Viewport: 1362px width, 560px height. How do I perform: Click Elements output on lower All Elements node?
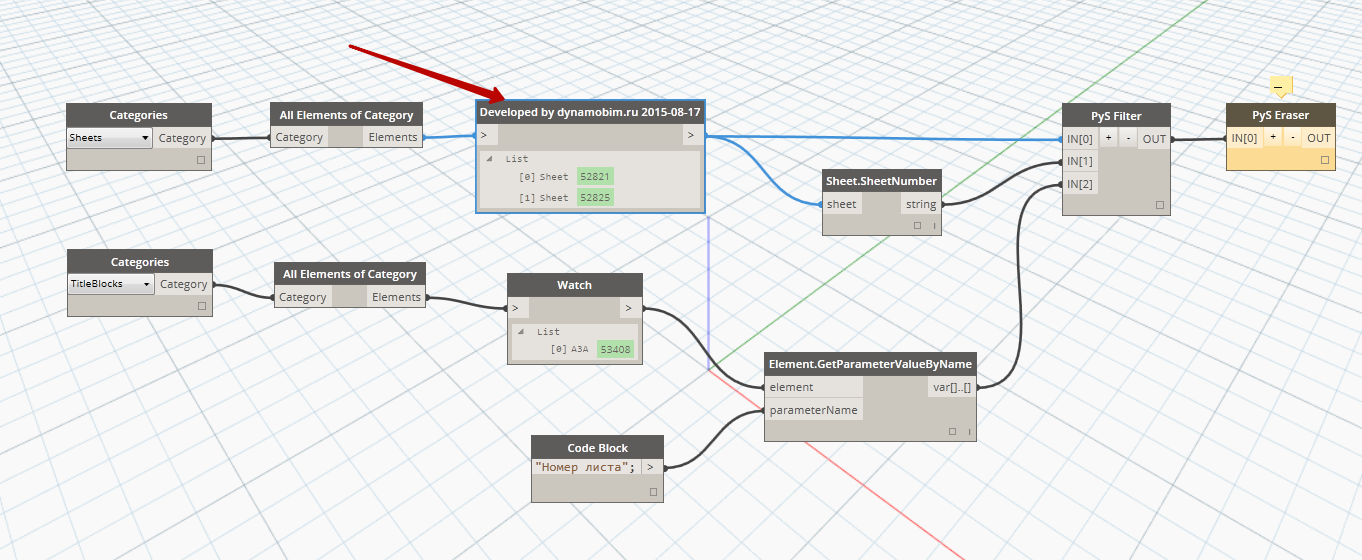396,297
